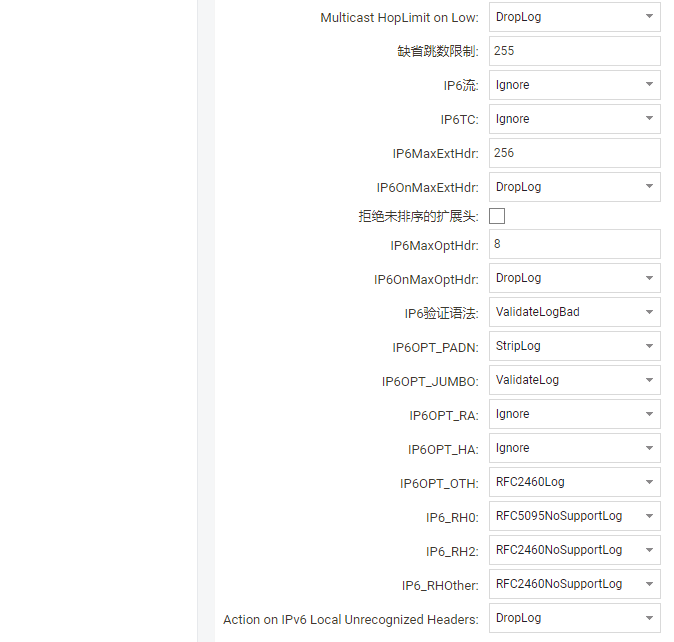Click the IP6MaxOptHdr input field
Screen dimensions: 674x642
click(574, 244)
